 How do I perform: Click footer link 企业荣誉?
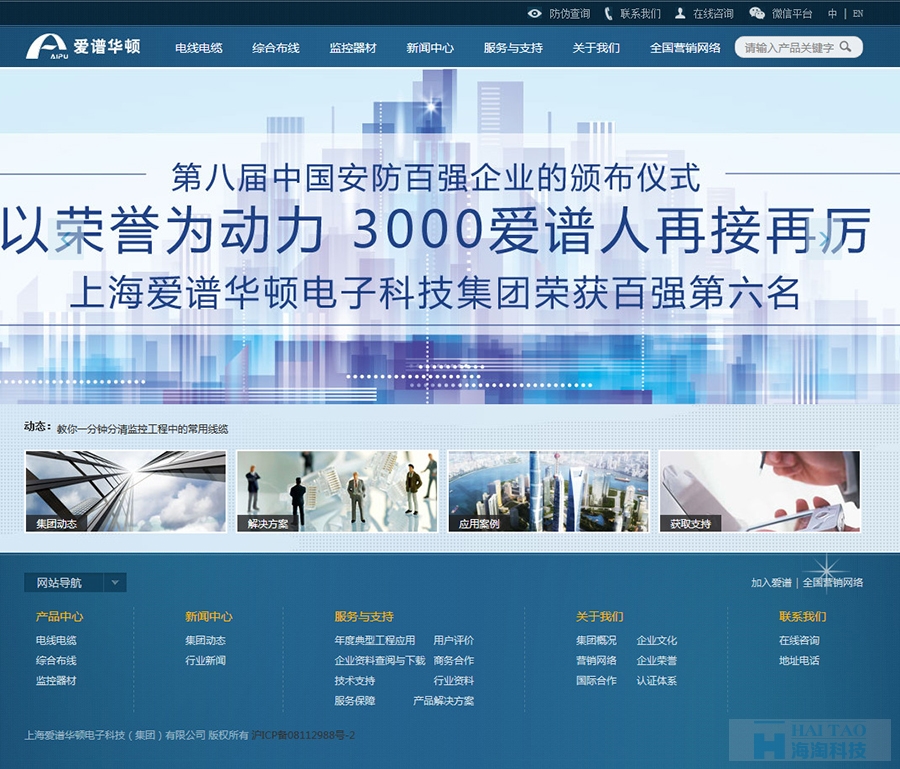pos(656,661)
